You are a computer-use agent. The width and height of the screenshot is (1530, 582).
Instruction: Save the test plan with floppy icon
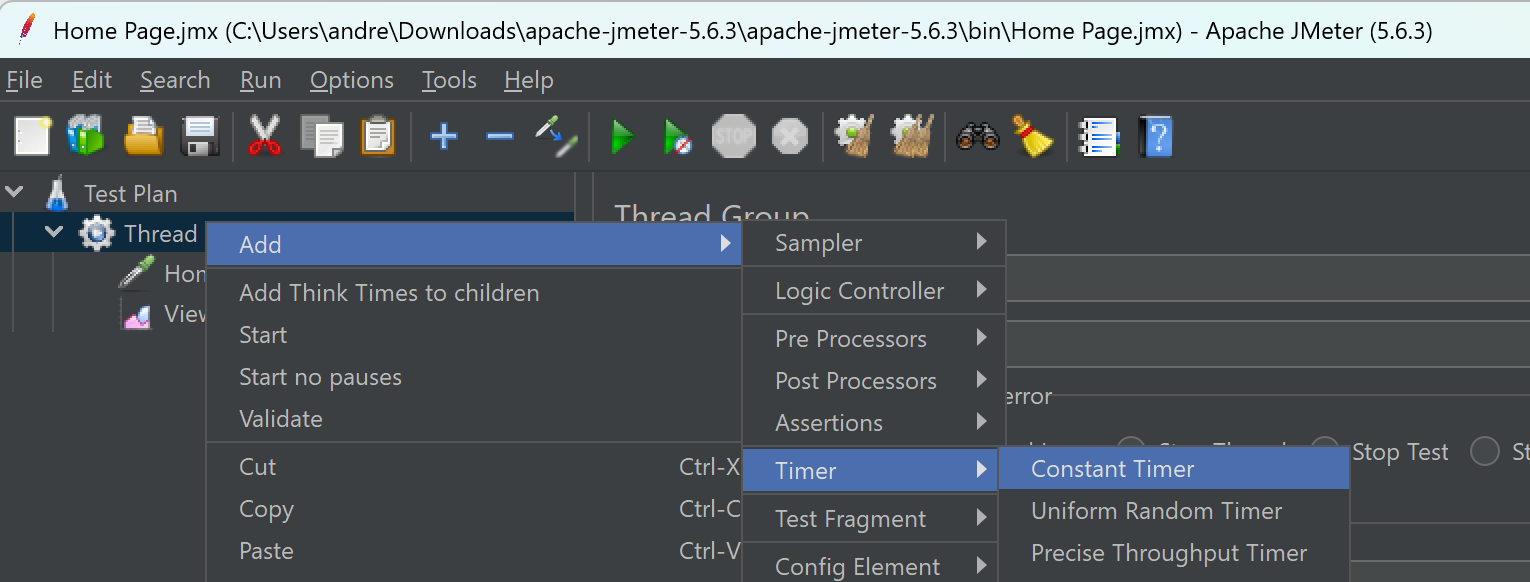pos(200,135)
